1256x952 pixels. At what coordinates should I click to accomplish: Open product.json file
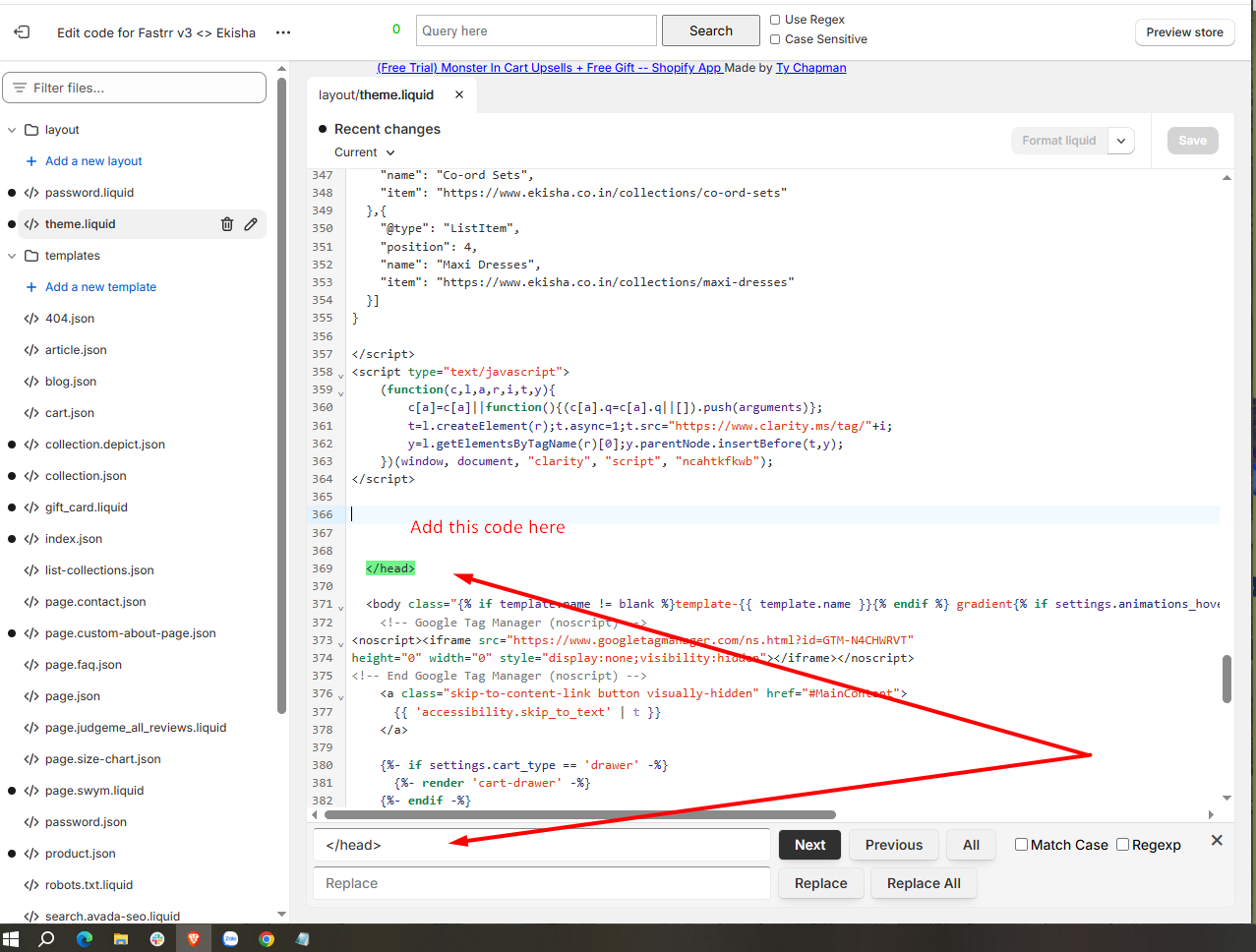81,854
